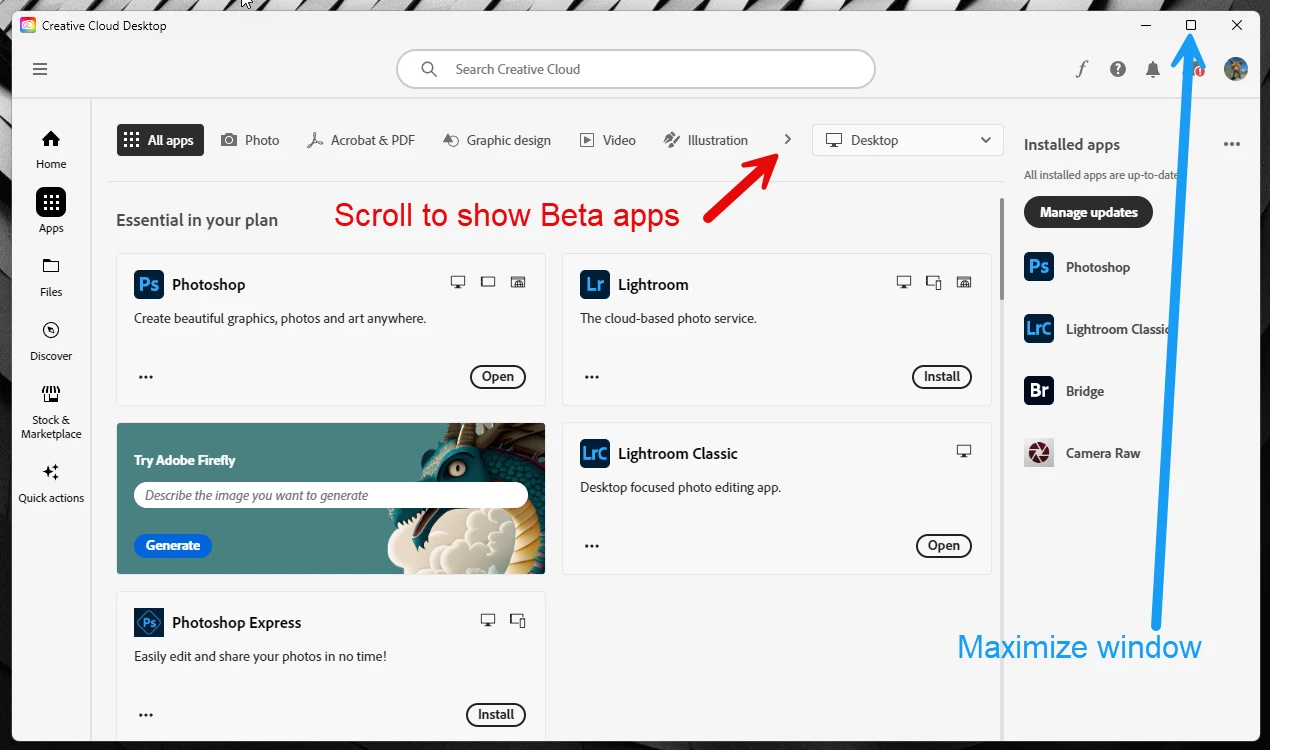Click the Photoshop card tablet platform icon
Viewport: 1316px width, 750px height.
tap(488, 282)
